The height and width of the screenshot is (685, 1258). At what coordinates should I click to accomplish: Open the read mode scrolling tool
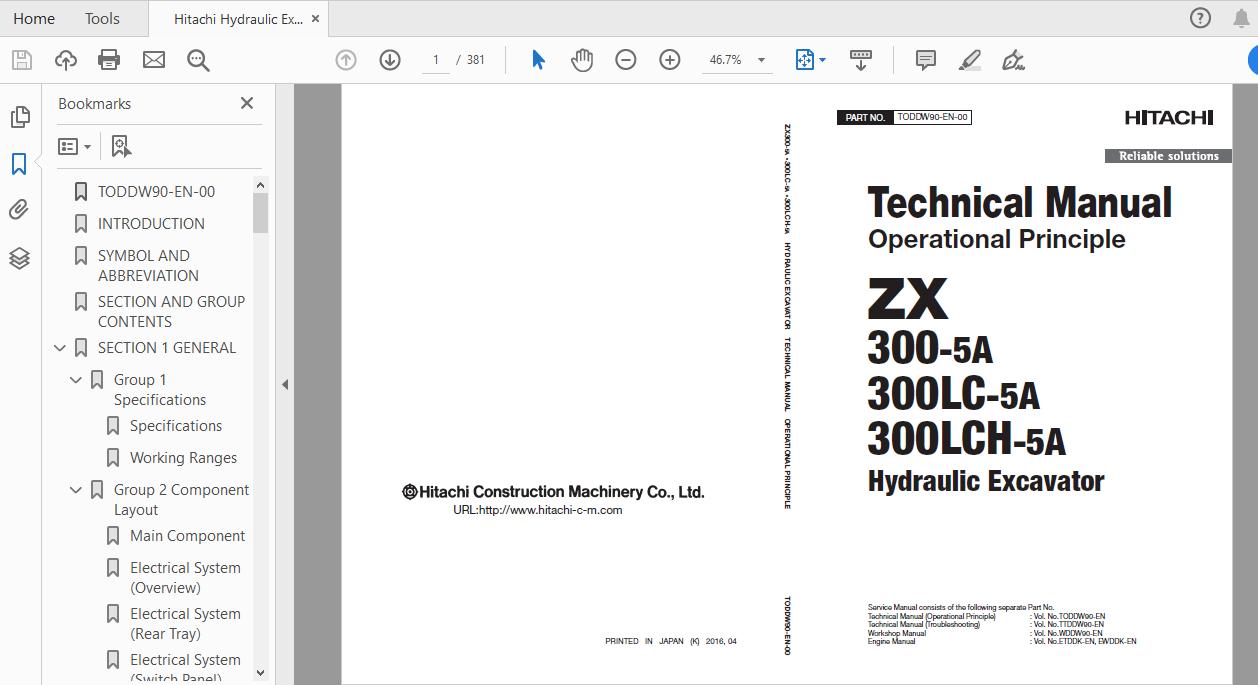pyautogui.click(x=861, y=60)
